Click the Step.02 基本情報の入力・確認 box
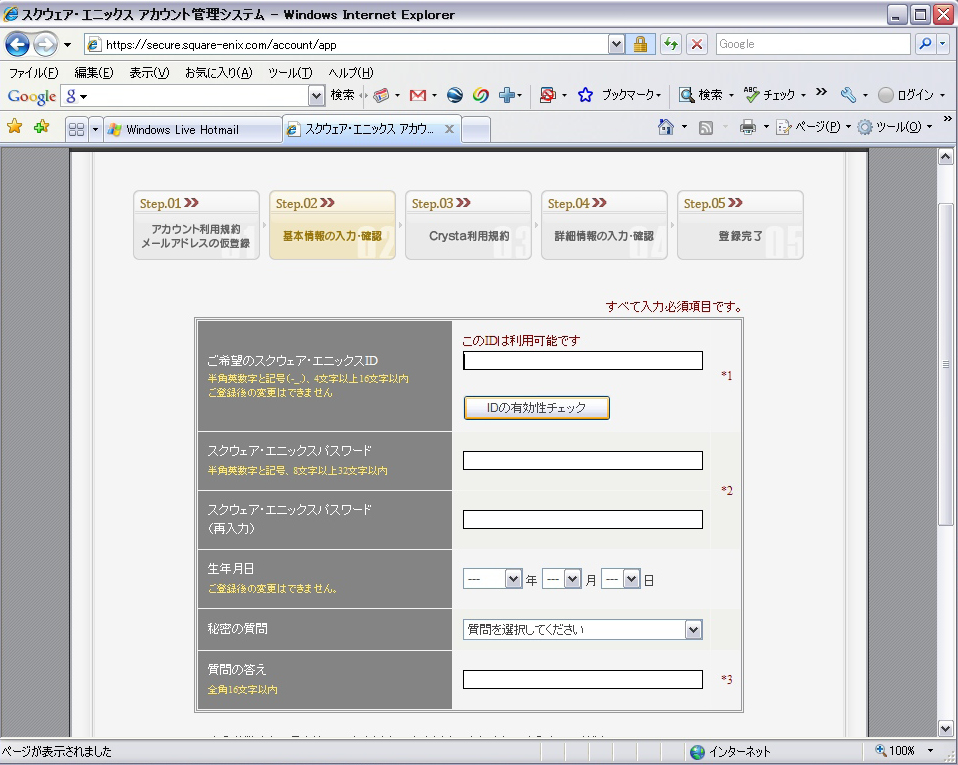The image size is (958, 765). (x=332, y=225)
